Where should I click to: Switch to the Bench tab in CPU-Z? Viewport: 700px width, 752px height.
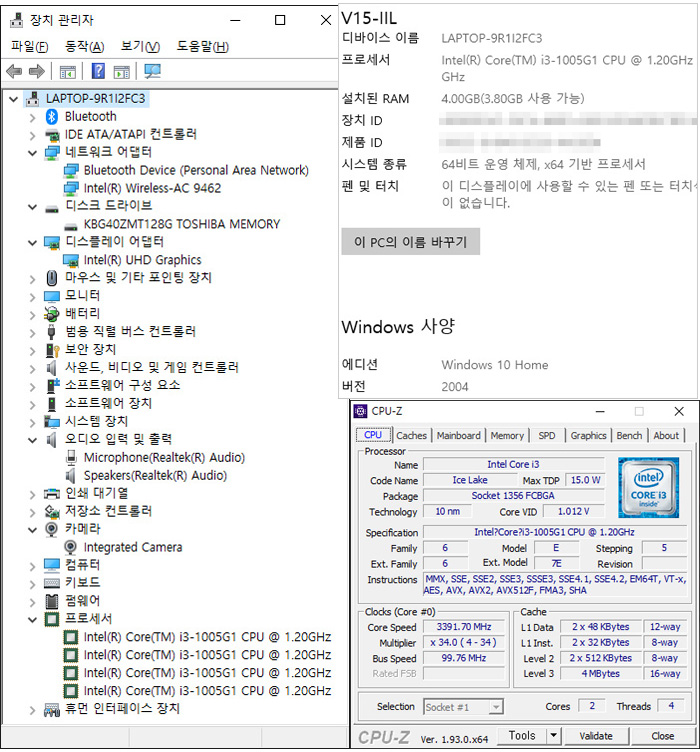[629, 435]
